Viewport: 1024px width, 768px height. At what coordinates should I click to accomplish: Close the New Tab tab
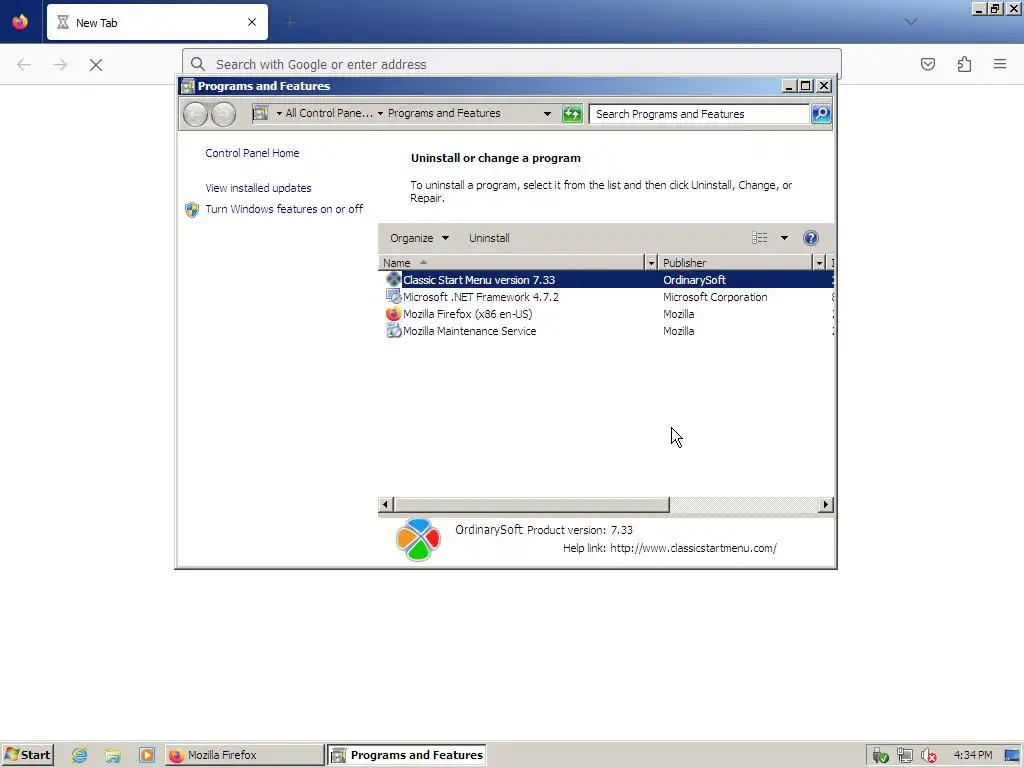[252, 22]
